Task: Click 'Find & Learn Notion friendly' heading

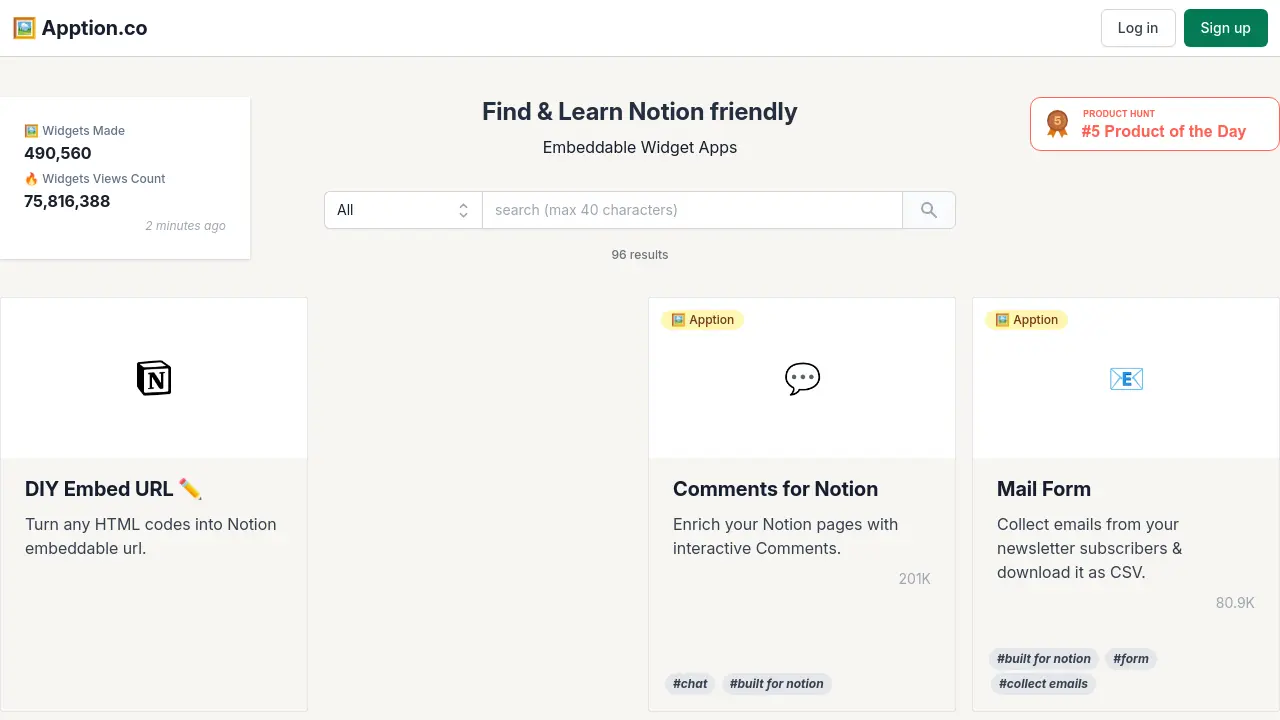Action: tap(640, 111)
